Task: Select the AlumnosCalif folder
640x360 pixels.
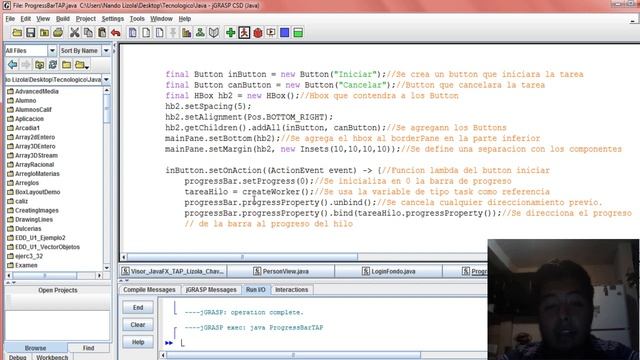Action: click(x=29, y=110)
